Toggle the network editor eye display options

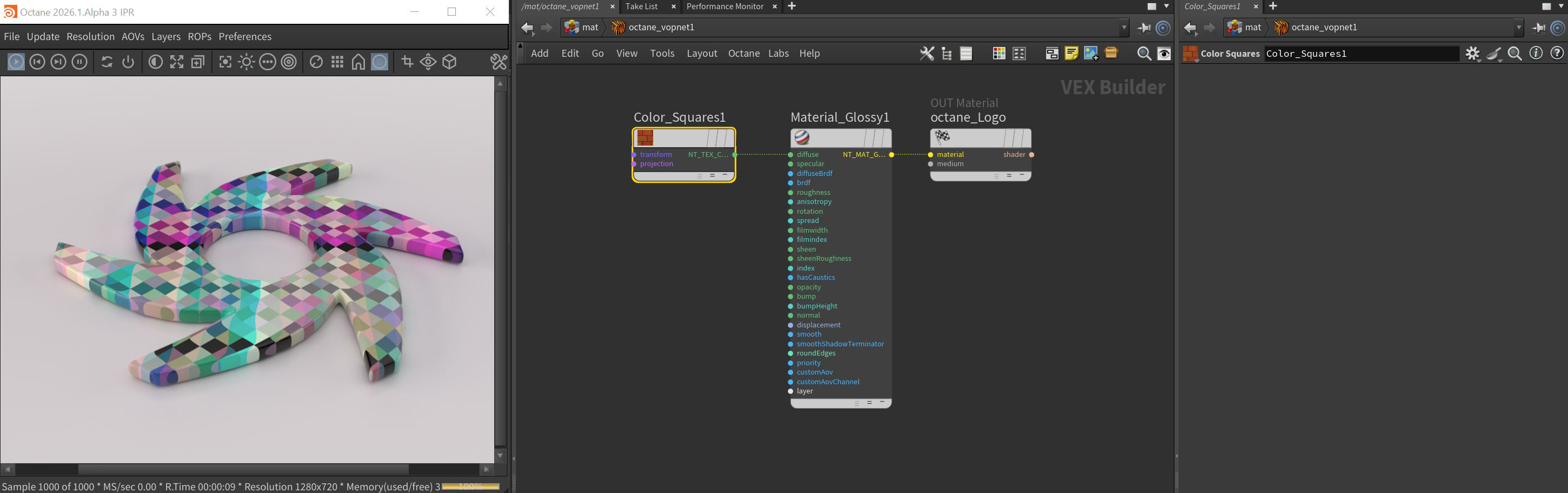coord(1164,54)
